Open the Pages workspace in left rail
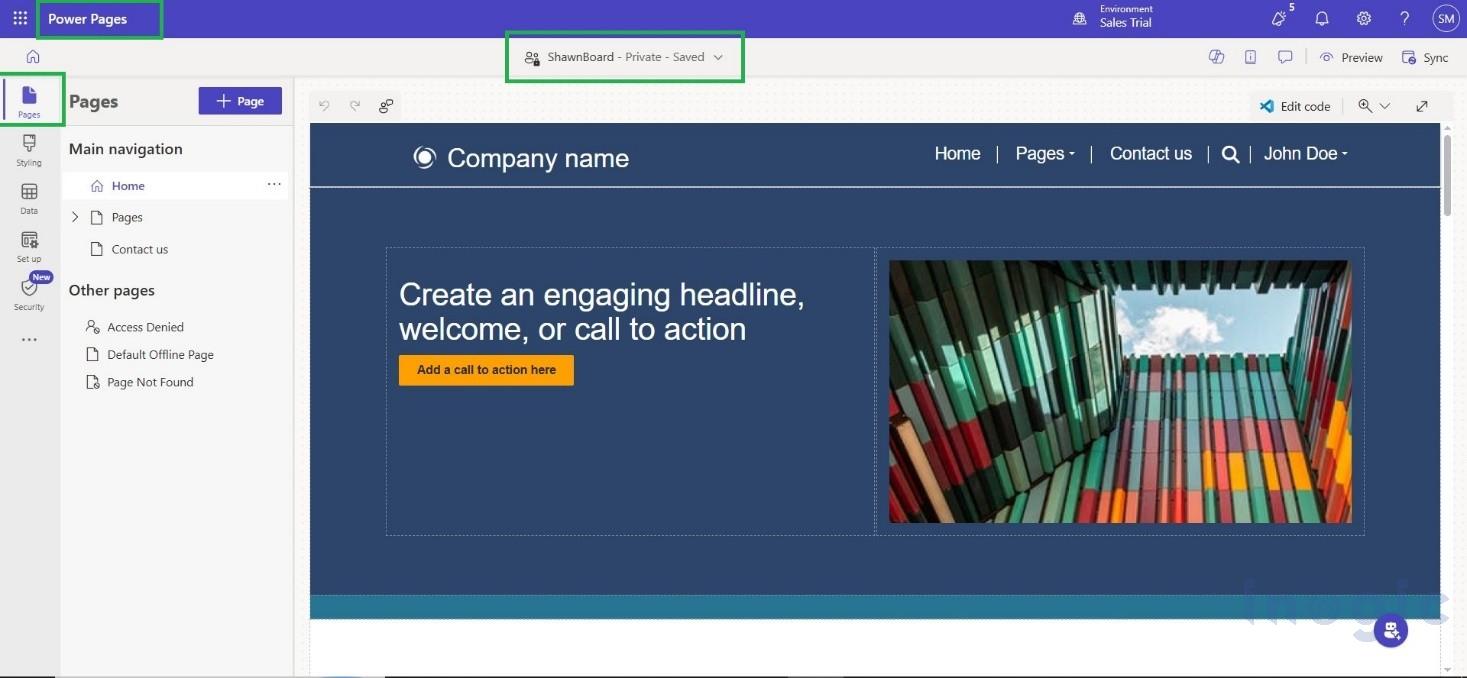Screen dimensions: 1467x678 click(29, 101)
